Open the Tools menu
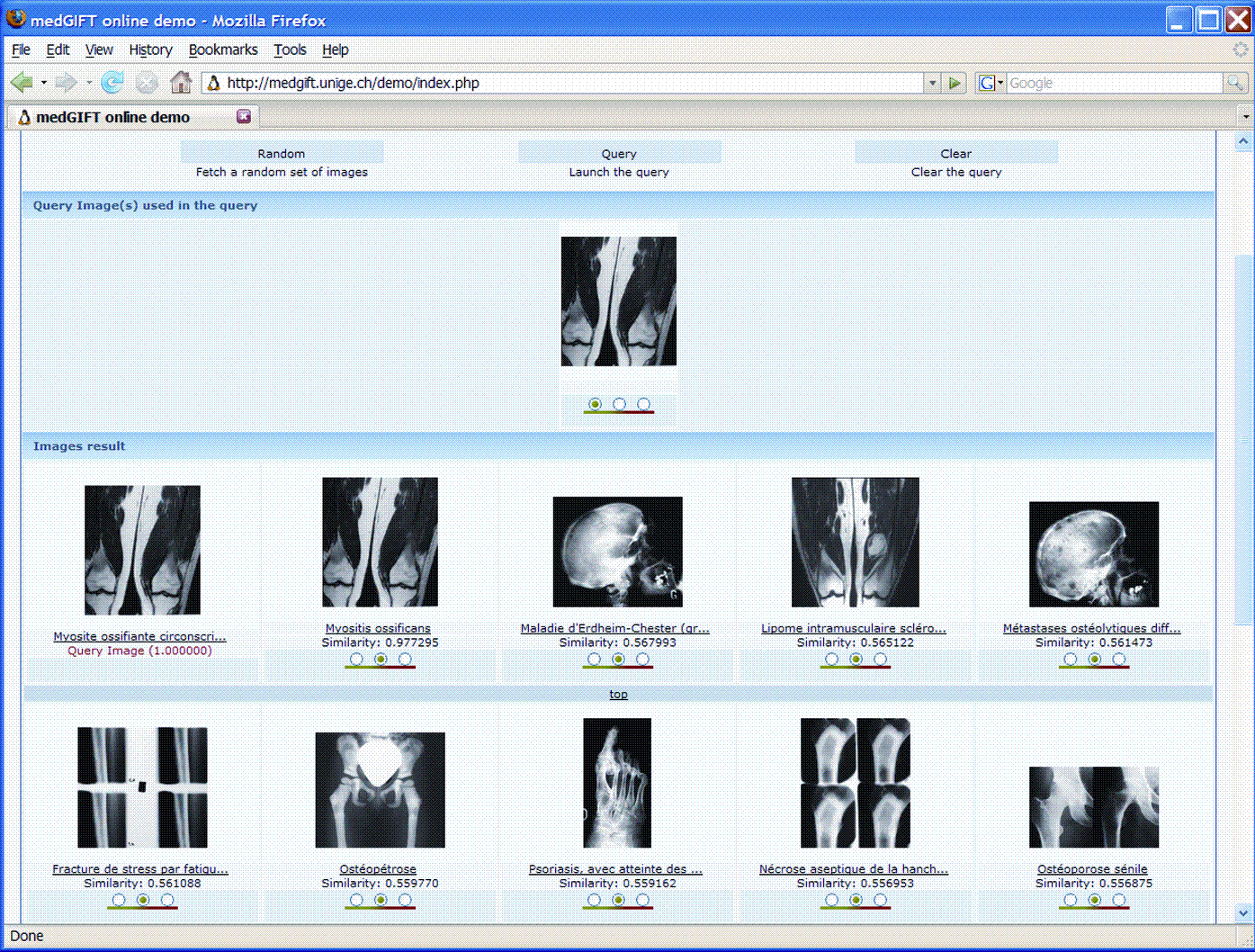The height and width of the screenshot is (952, 1255). 290,49
